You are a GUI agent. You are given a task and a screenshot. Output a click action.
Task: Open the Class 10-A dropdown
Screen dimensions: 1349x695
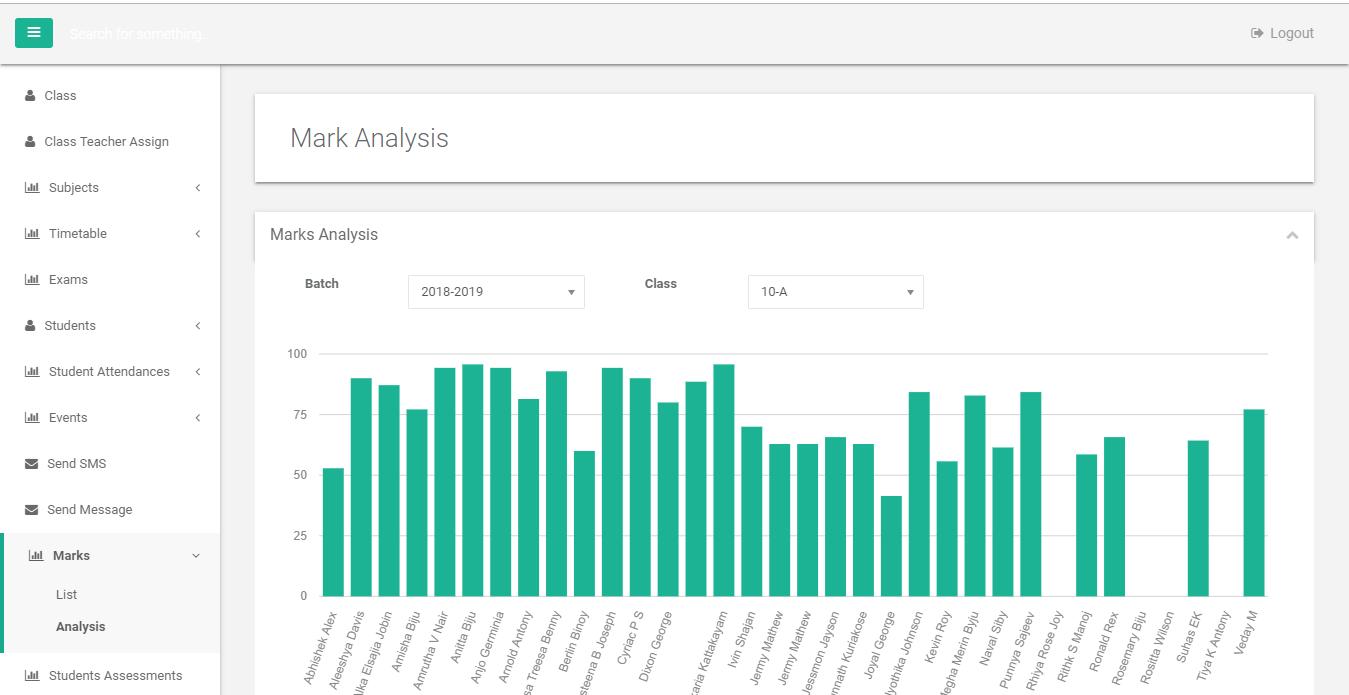[x=836, y=292]
